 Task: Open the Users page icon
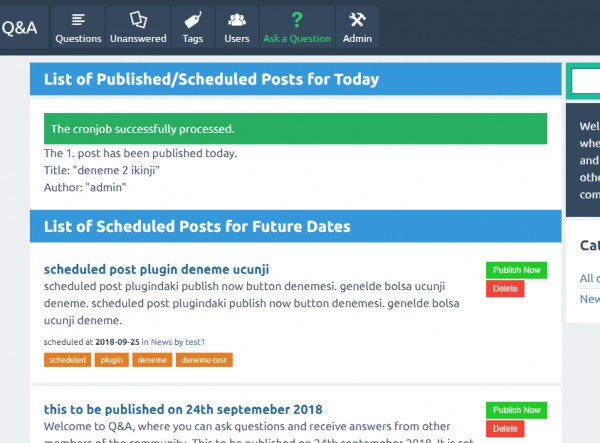(237, 19)
